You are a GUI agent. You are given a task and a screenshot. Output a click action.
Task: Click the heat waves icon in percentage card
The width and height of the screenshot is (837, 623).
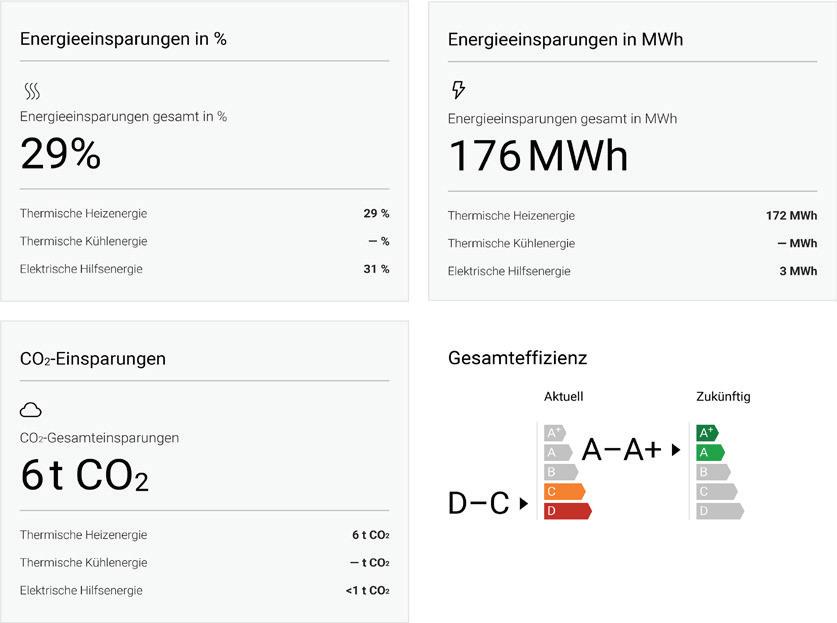tap(32, 92)
